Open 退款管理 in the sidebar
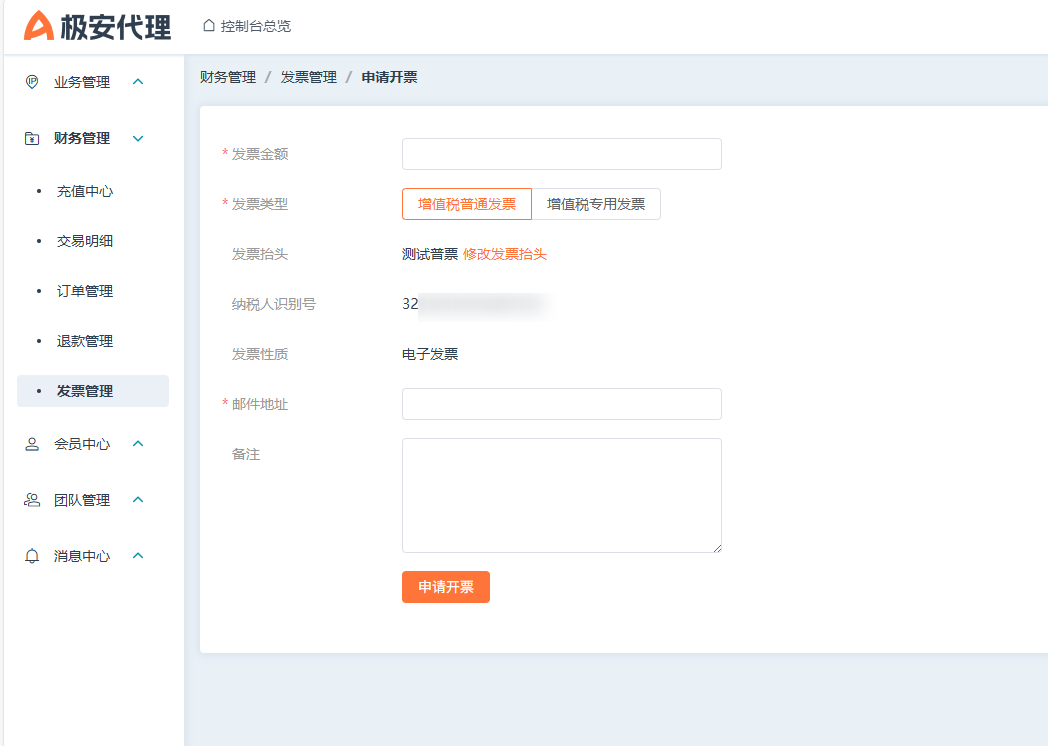1048x746 pixels. [x=85, y=341]
